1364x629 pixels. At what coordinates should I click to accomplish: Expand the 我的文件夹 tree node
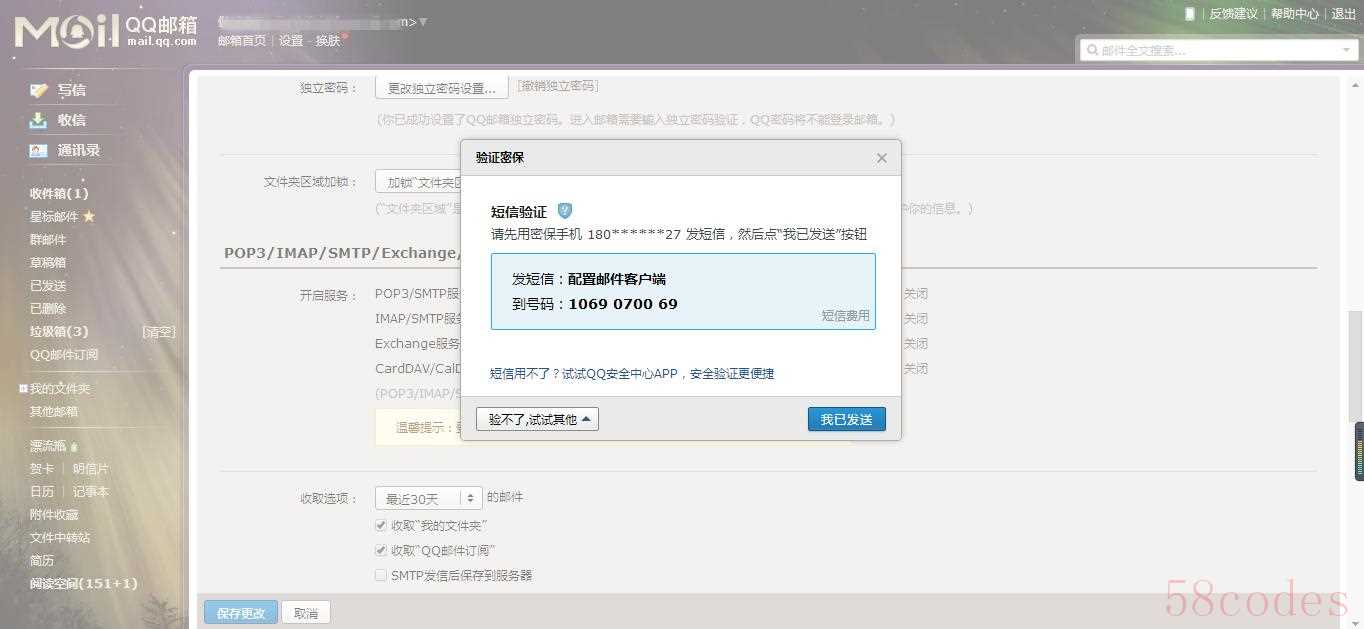coord(23,389)
